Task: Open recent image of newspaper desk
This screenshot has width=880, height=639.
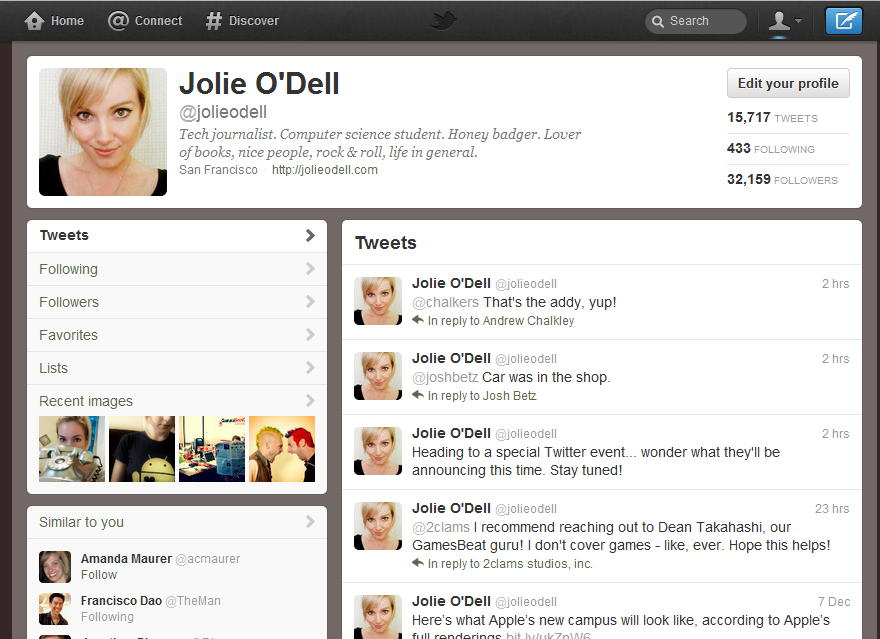Action: pos(212,449)
